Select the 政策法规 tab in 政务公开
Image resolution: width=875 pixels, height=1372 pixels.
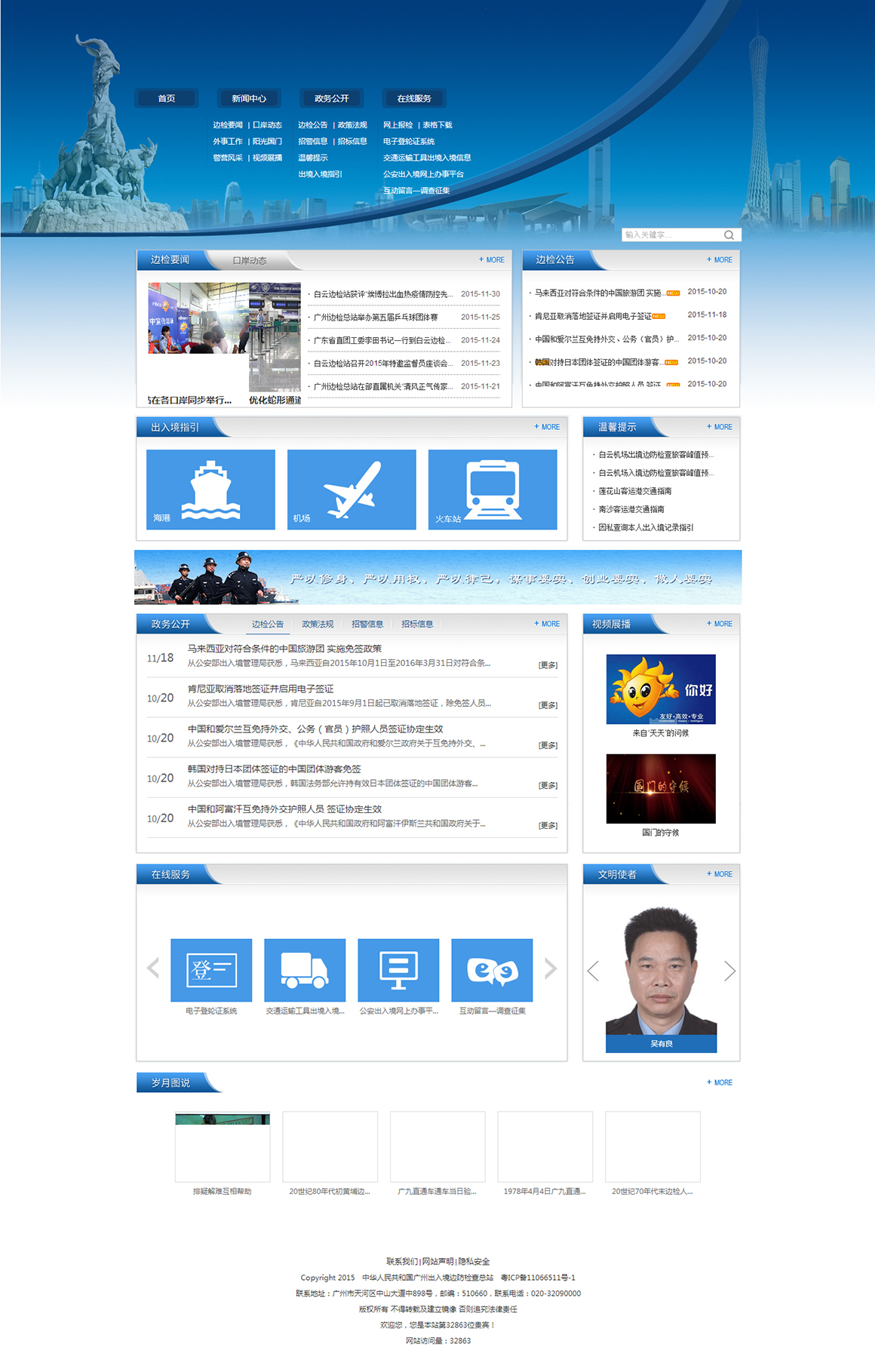(x=318, y=624)
